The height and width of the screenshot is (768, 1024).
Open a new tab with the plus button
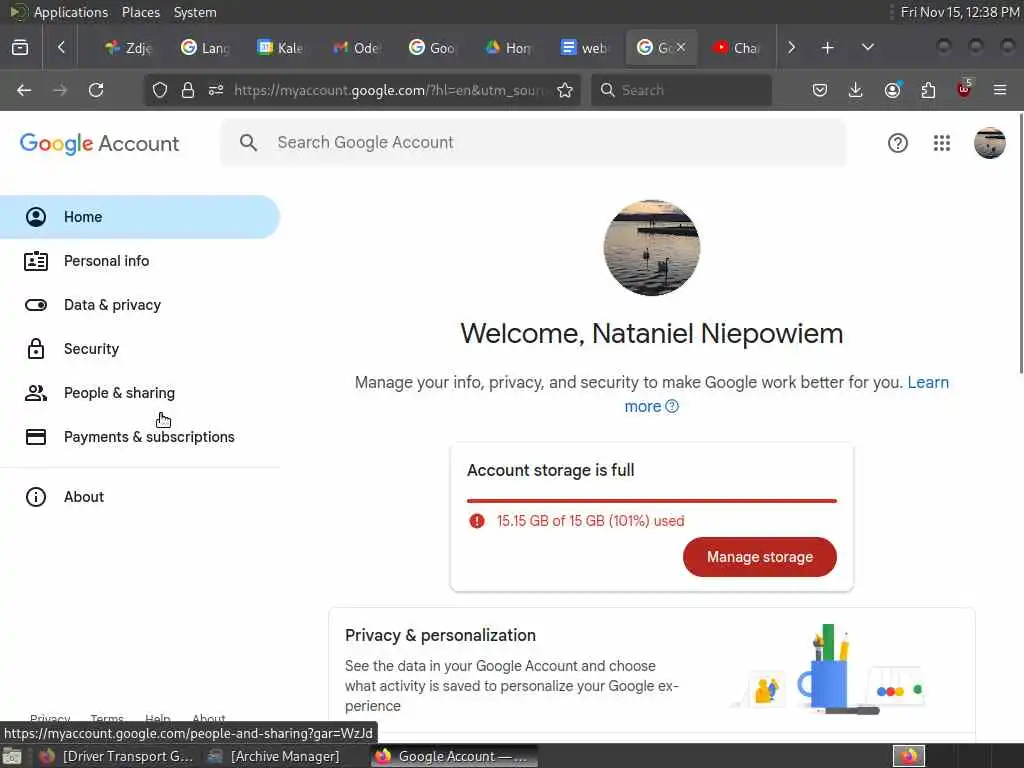[827, 48]
